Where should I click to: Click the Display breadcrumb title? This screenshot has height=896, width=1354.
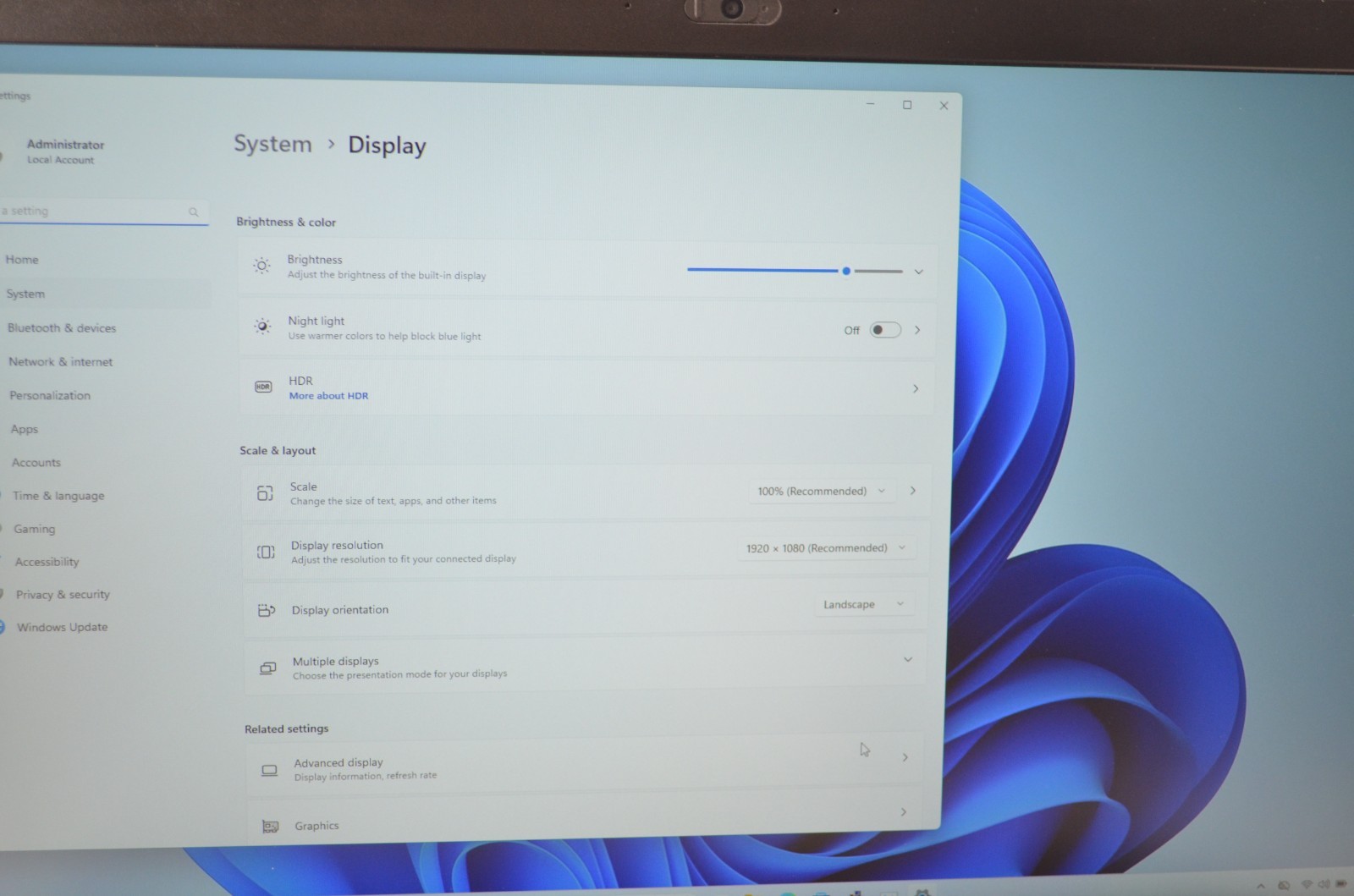[387, 146]
